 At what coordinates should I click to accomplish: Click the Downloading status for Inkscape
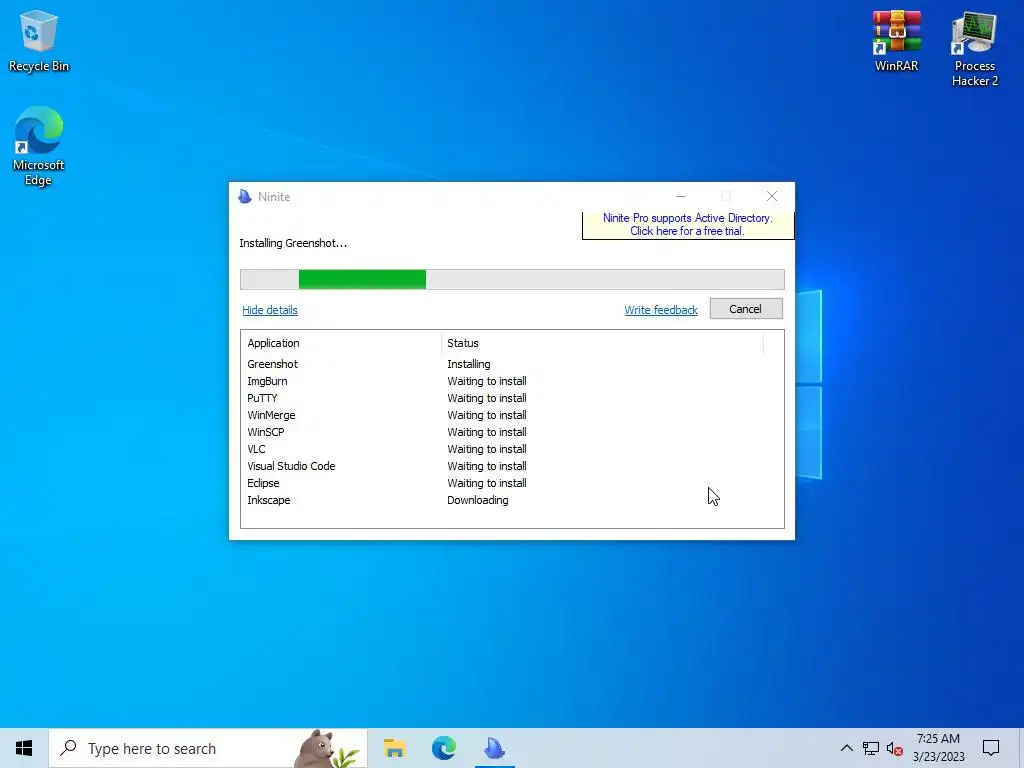[x=477, y=500]
